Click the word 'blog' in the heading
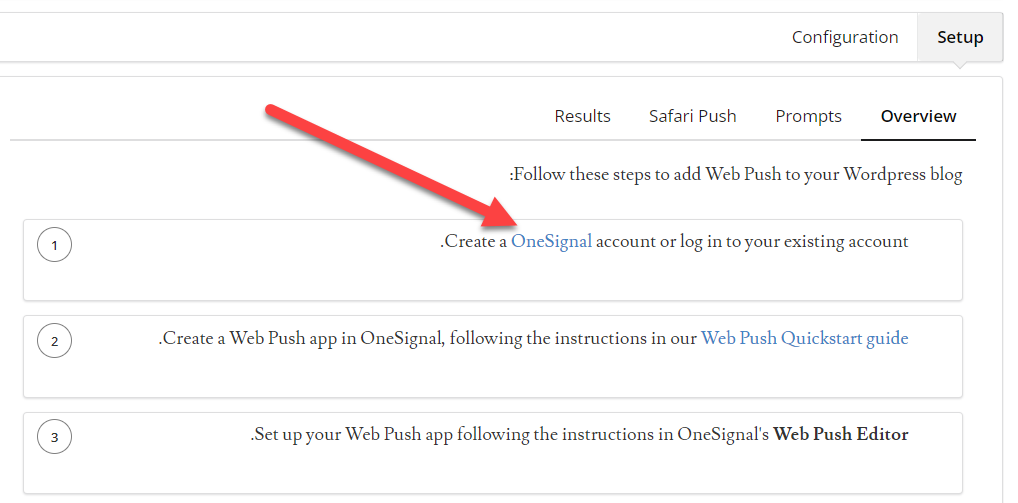 pos(946,175)
